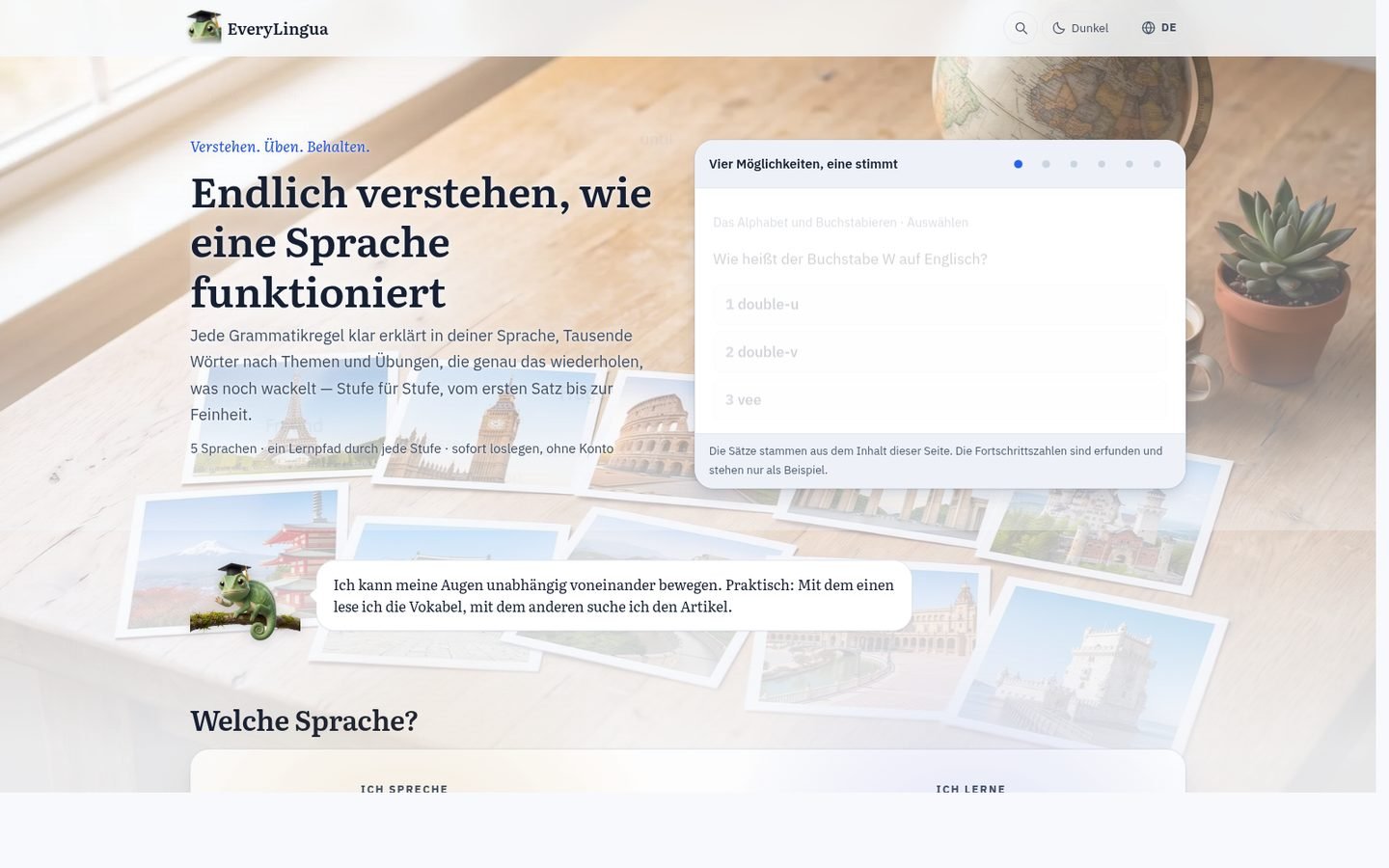Screen dimensions: 1389x868
Task: Click the paragraph starting "Jede Grammatikregel klar erklärt"
Action: [x=417, y=375]
